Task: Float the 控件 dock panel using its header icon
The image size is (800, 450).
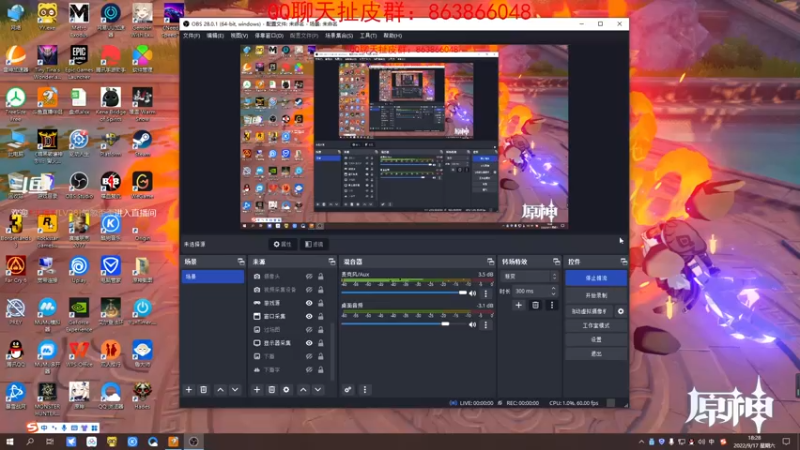Action: 623,262
